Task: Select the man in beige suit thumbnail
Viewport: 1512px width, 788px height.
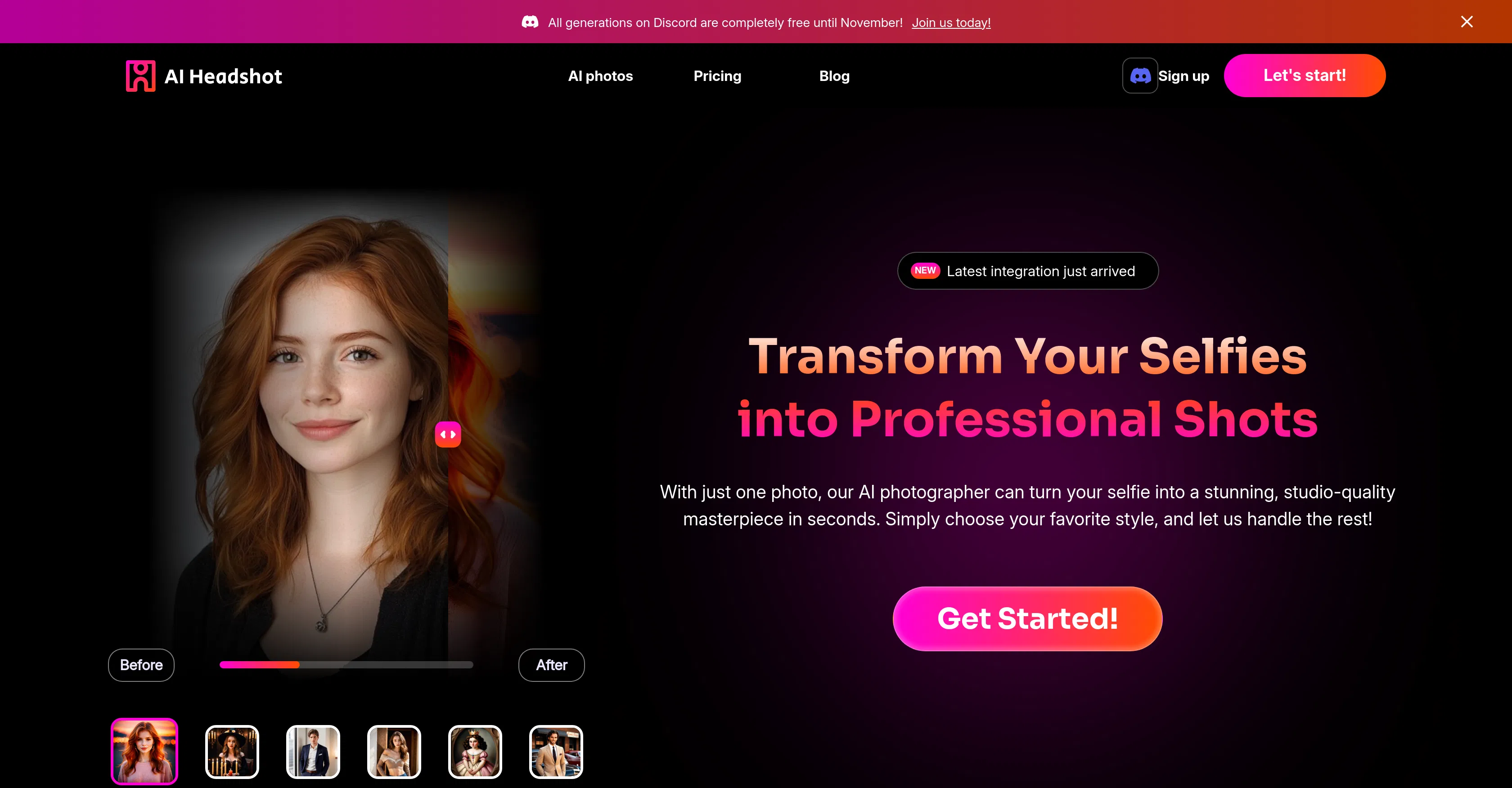Action: pos(555,752)
